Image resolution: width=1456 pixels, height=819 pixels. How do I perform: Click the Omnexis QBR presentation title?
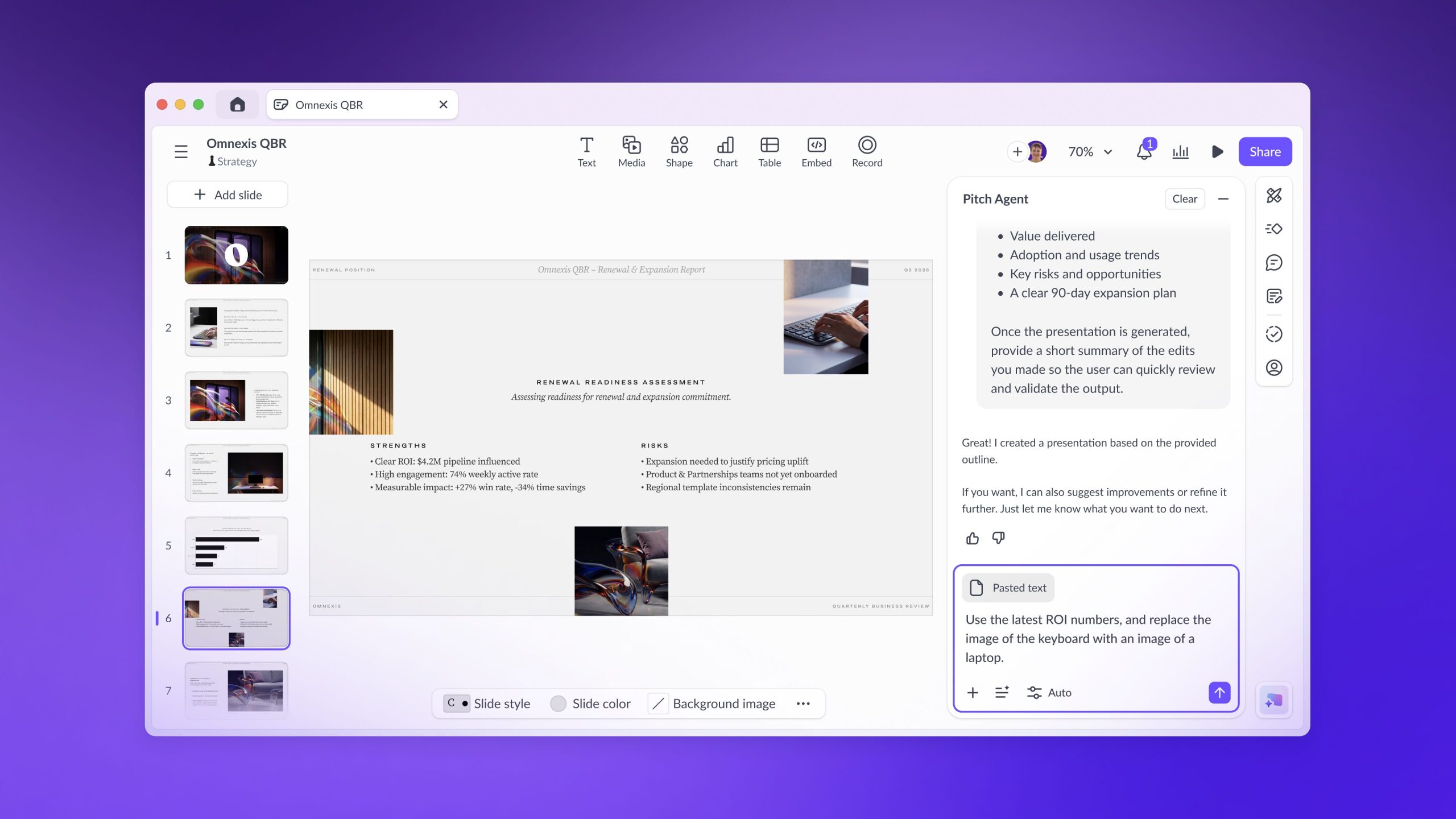tap(246, 143)
